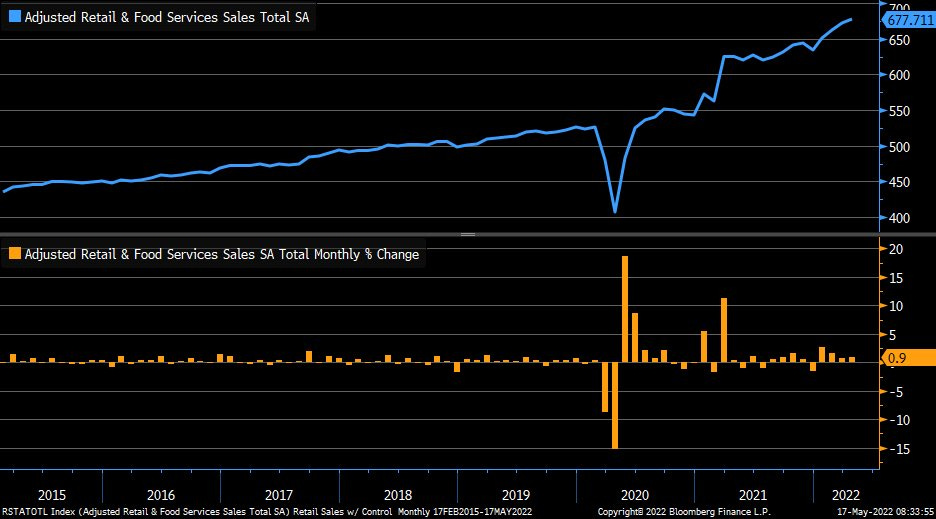Click the lowest negative orange bar near -15
This screenshot has width=936, height=519.
(615, 405)
